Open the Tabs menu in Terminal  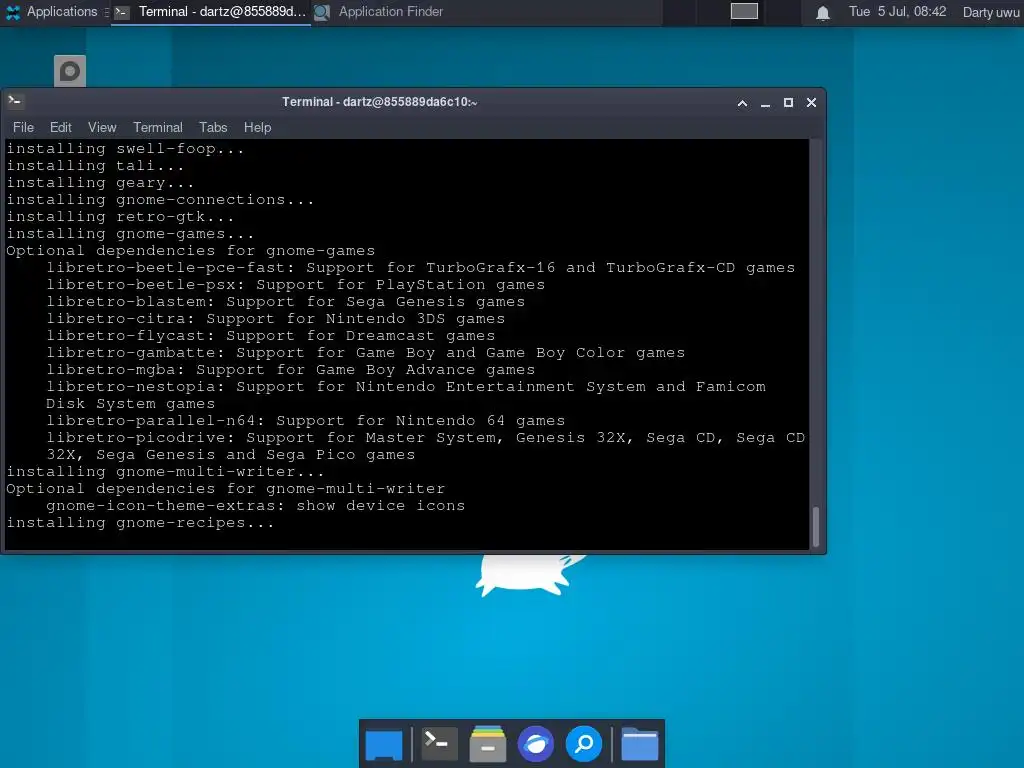213,127
